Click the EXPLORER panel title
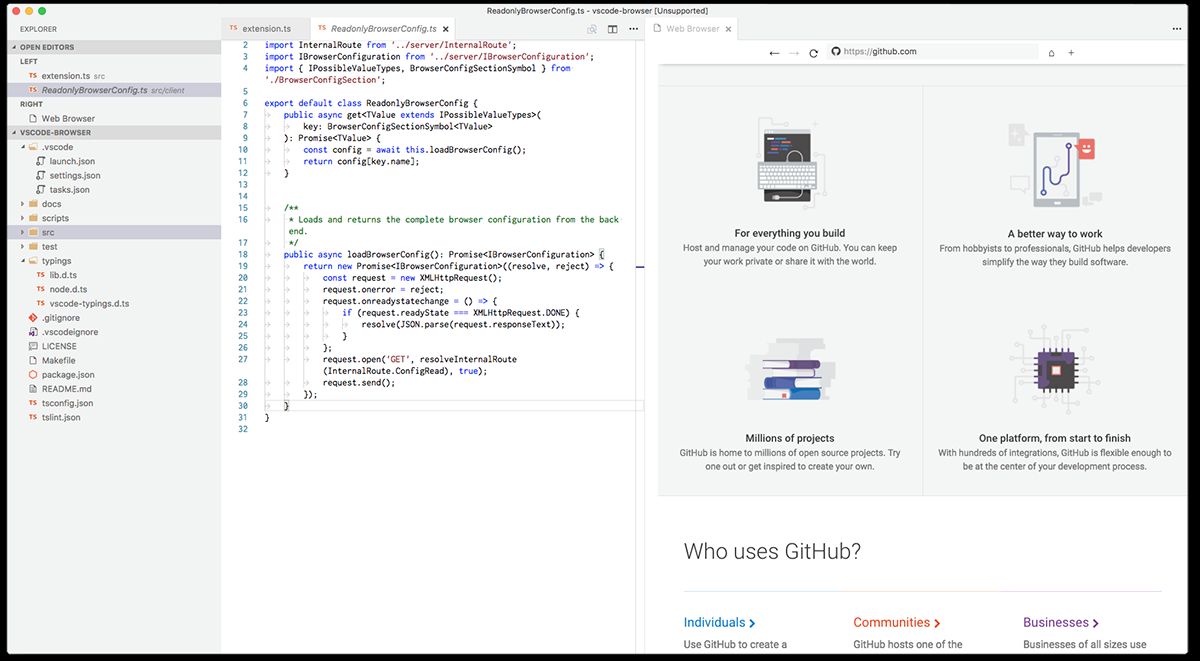The image size is (1200, 661). [x=39, y=30]
